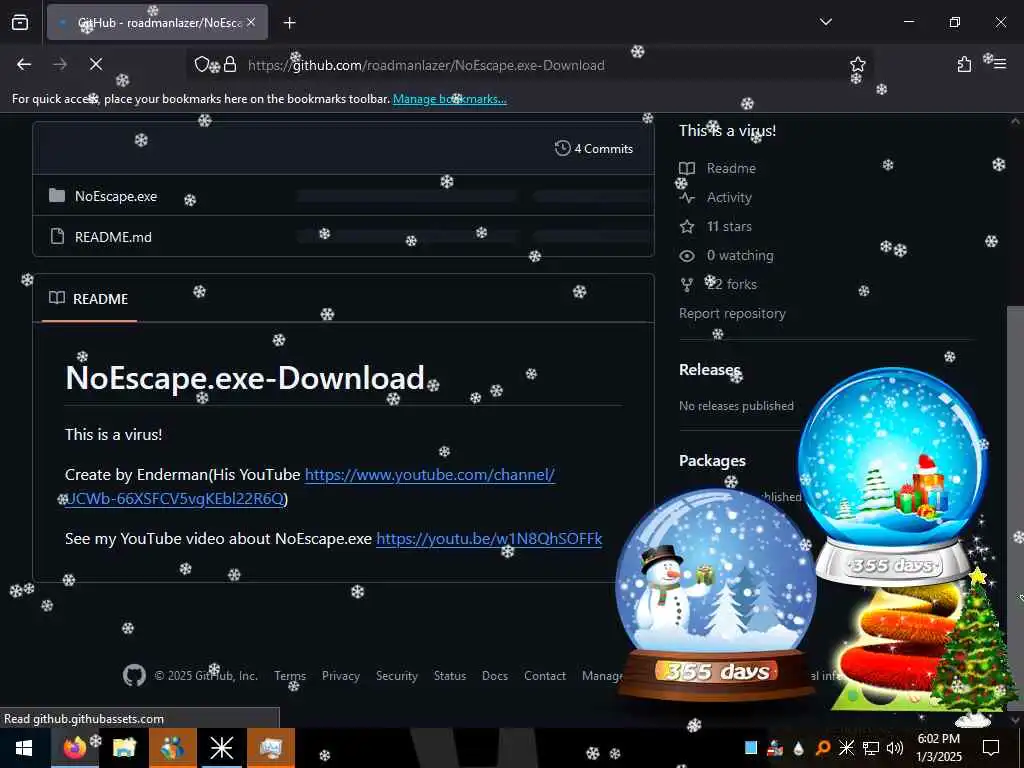
Task: Close the GitHub roadmanlazer tab
Action: point(251,22)
